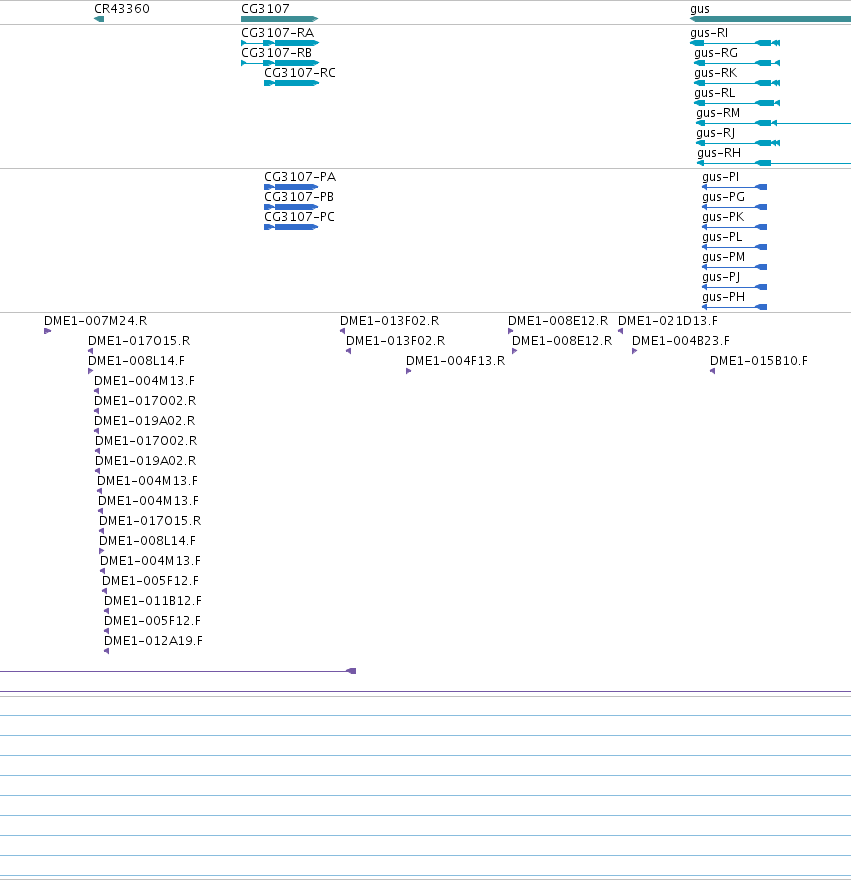Select the CG3107-RB transcript label
Screen dimensions: 851x880
pos(276,53)
